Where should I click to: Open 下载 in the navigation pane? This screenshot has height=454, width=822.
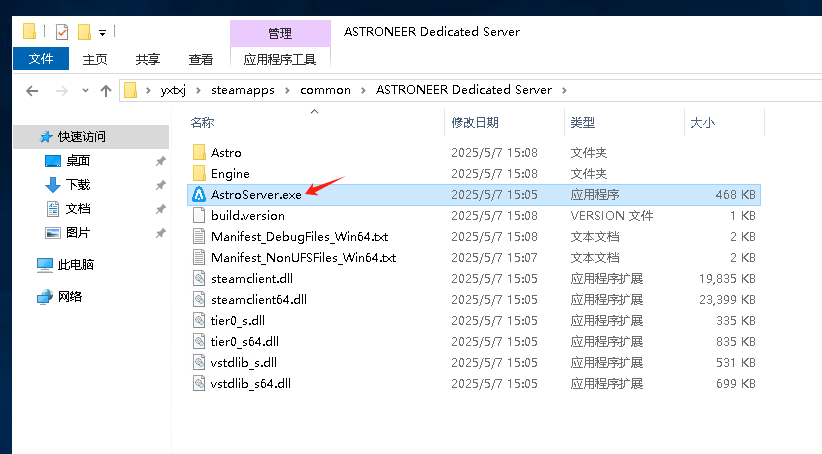[78, 185]
